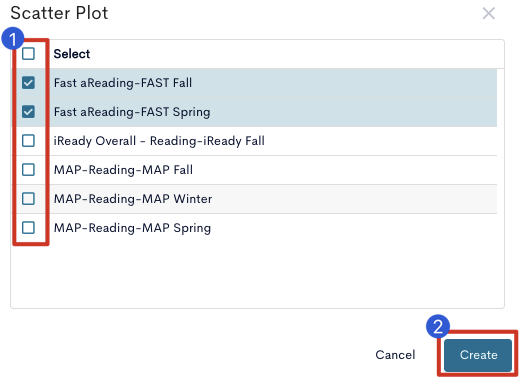
Task: Click the Fast aReading-FAST Spring row text
Action: click(x=132, y=112)
